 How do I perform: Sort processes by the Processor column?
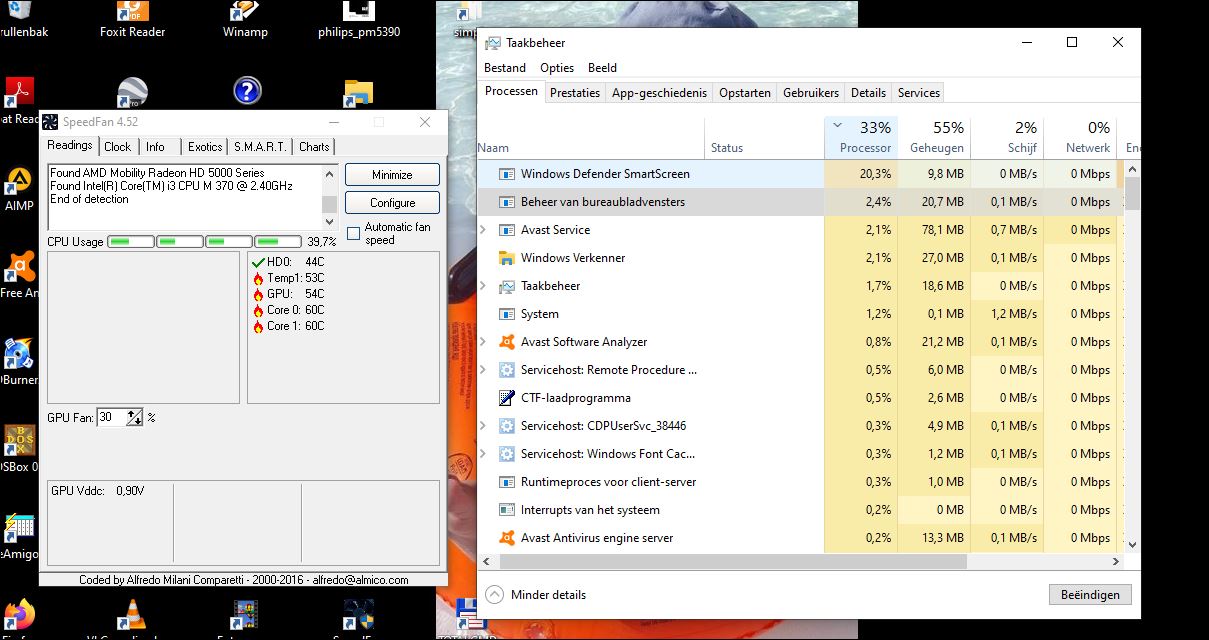pyautogui.click(x=861, y=138)
